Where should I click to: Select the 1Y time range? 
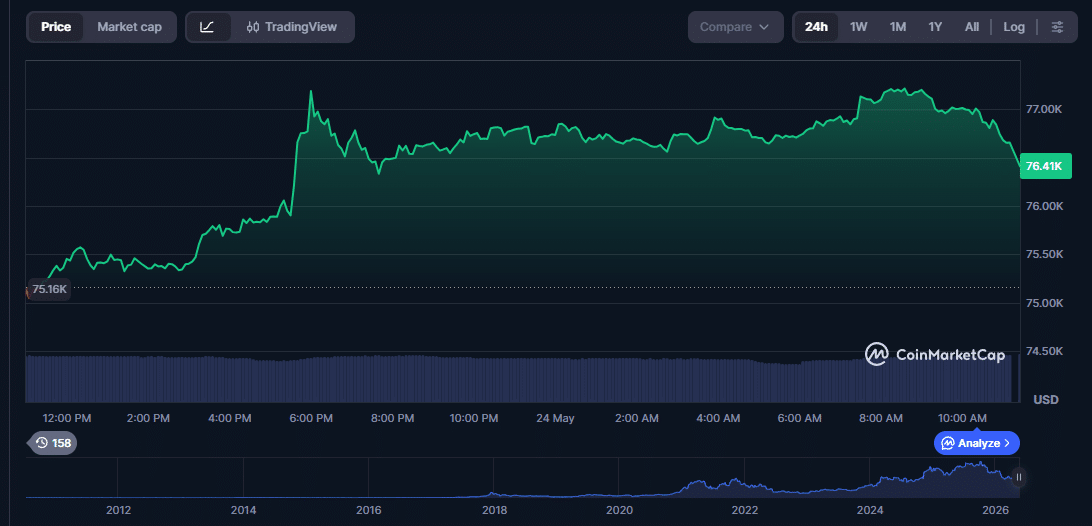(935, 27)
